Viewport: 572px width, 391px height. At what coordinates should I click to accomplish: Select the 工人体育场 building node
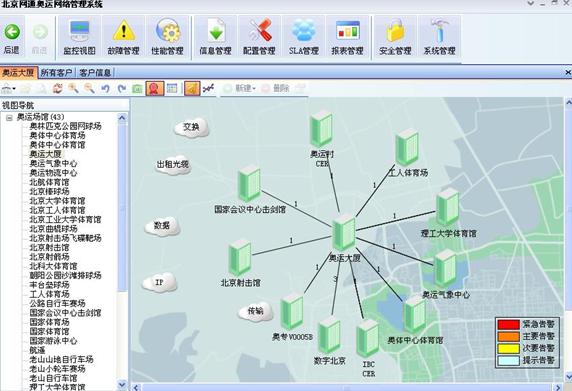coord(407,147)
